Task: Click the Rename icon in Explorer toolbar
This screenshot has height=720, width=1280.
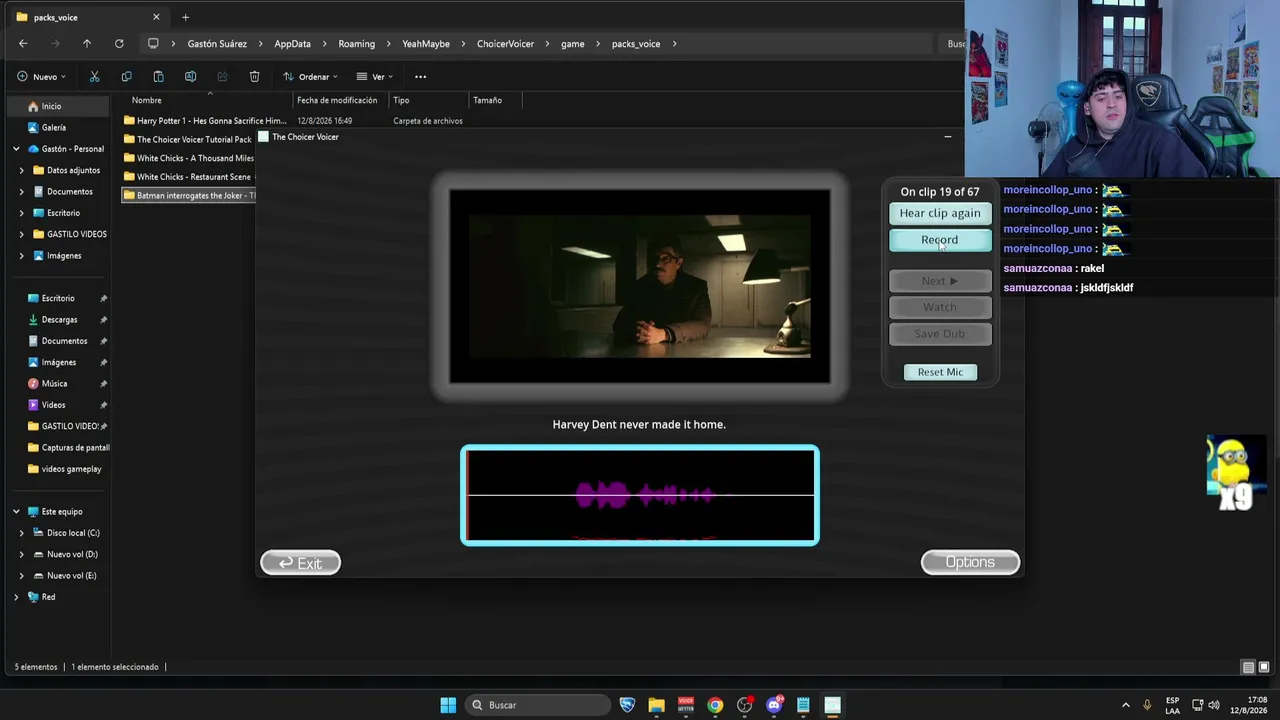Action: tap(190, 77)
